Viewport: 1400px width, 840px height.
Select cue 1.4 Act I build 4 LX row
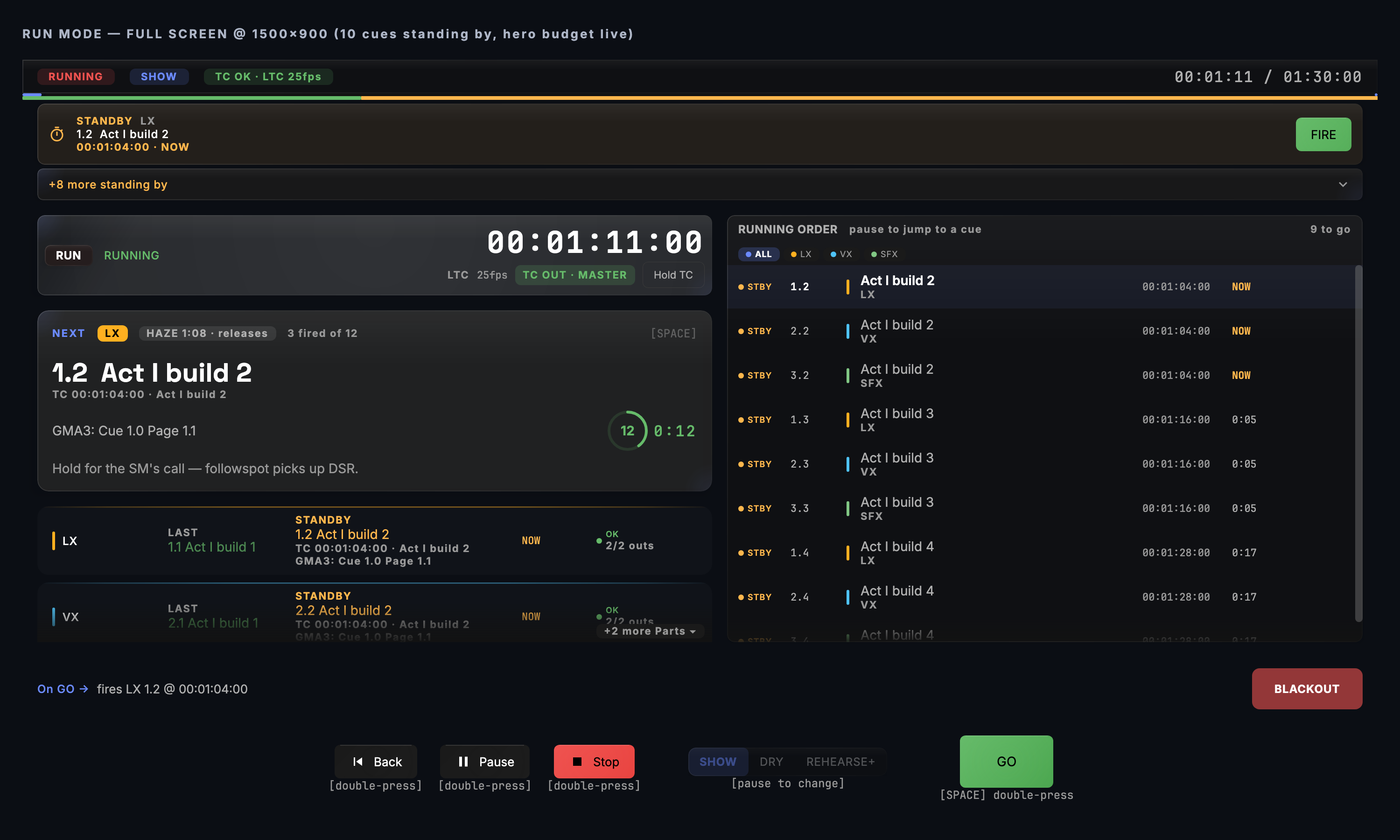pyautogui.click(x=1041, y=553)
